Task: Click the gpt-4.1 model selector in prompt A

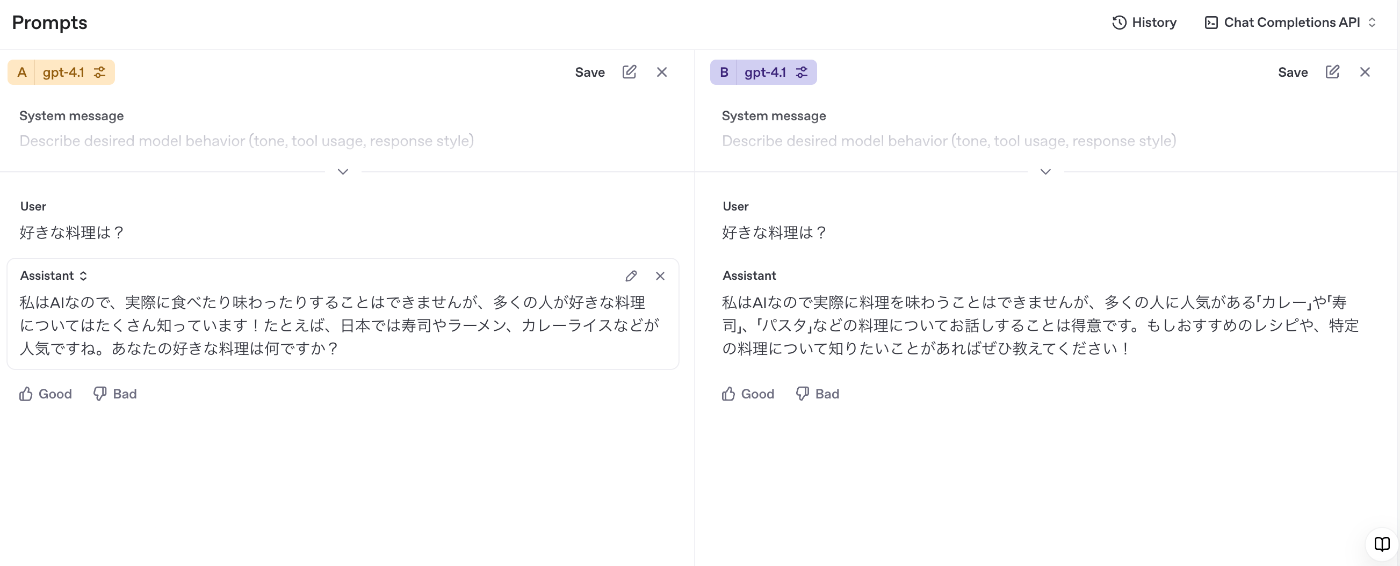Action: [x=64, y=72]
